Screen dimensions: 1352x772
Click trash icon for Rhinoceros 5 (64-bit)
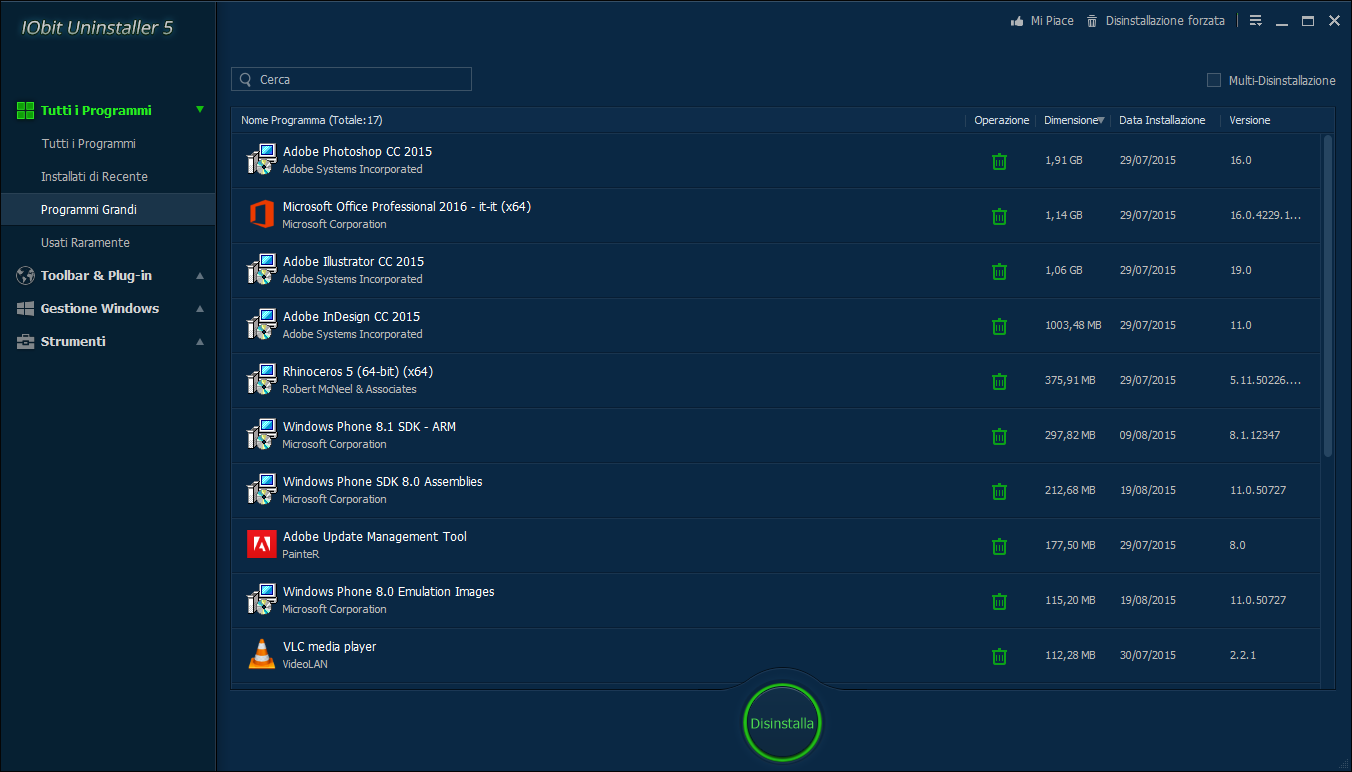pos(999,381)
